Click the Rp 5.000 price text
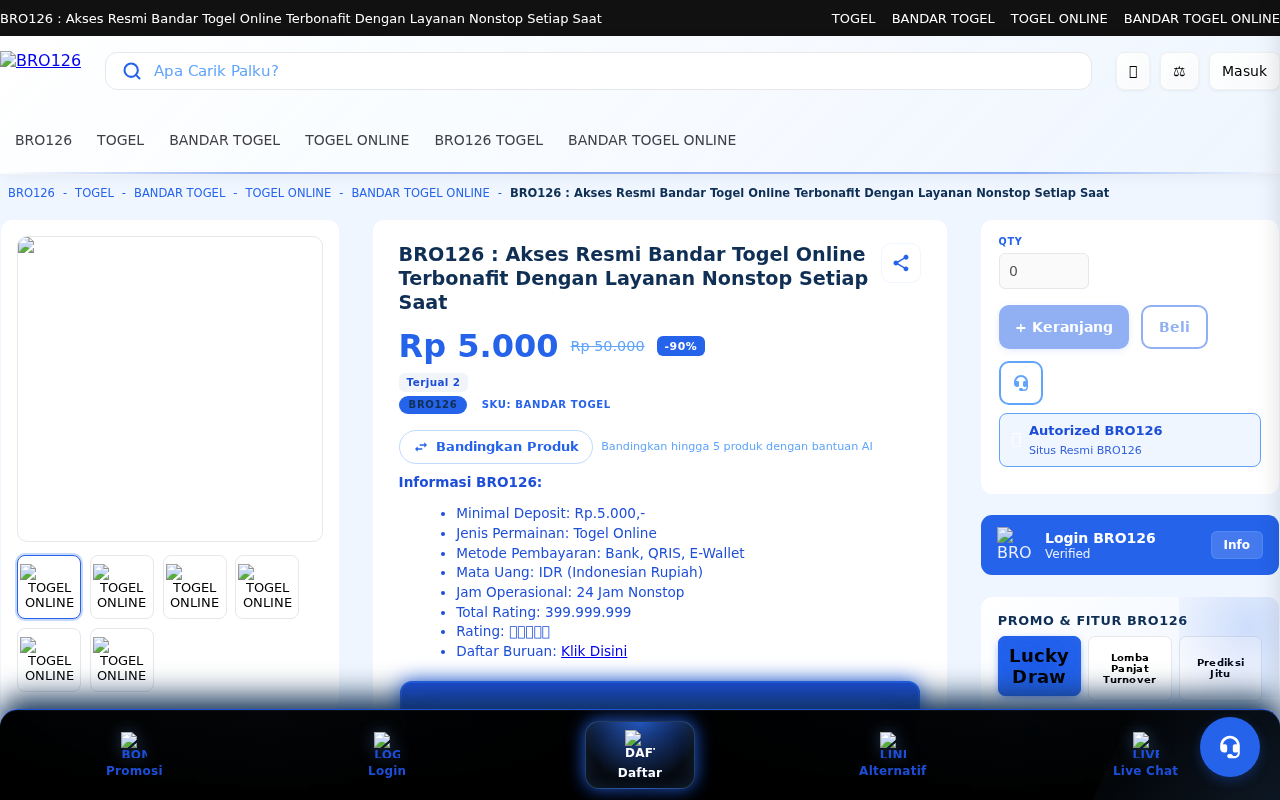 coord(478,346)
